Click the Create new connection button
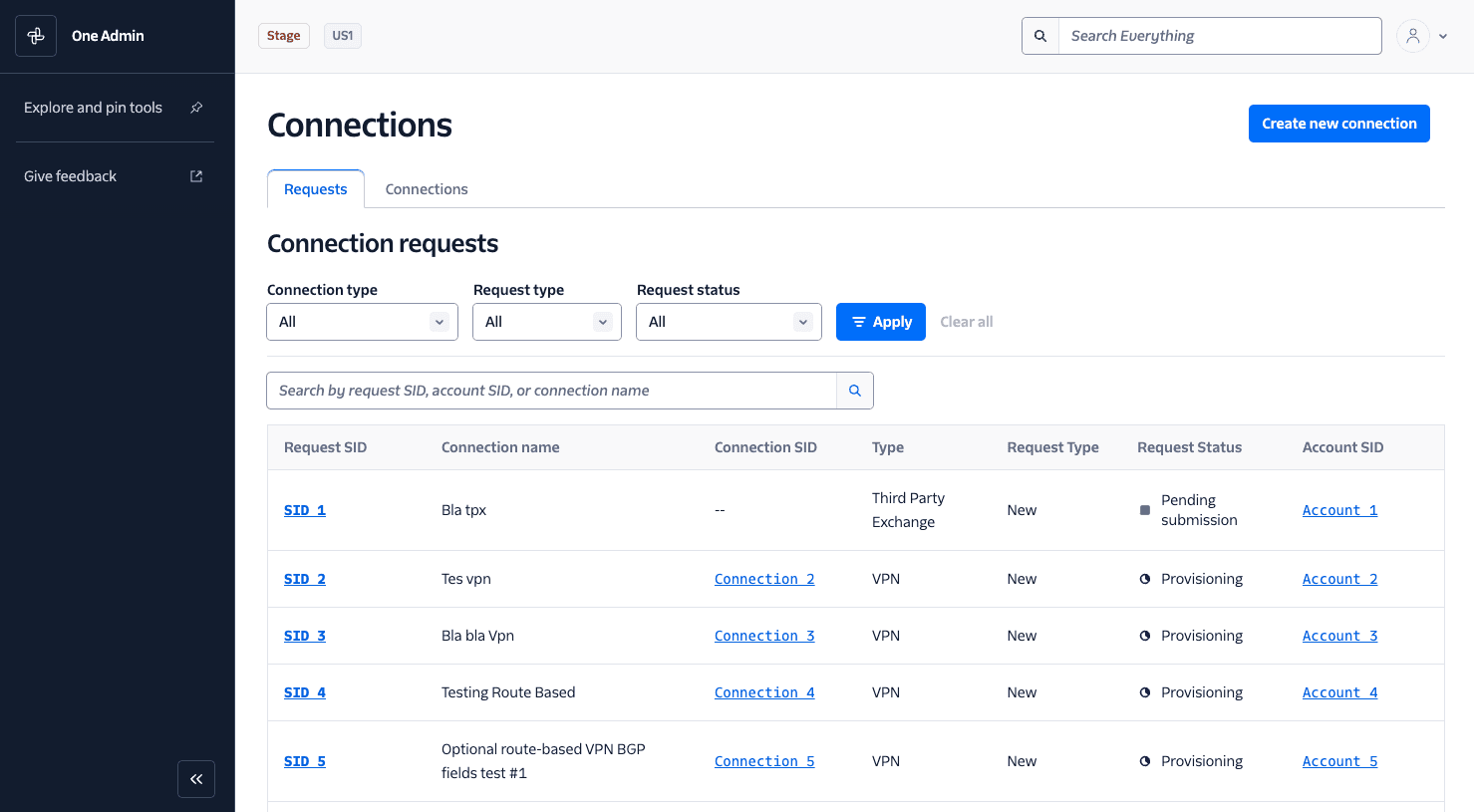 1338,123
